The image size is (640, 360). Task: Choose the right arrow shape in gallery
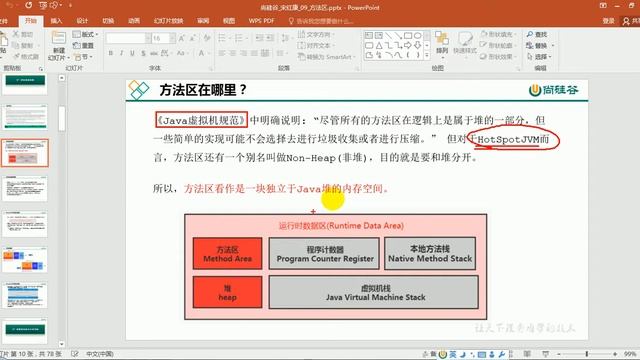407,45
